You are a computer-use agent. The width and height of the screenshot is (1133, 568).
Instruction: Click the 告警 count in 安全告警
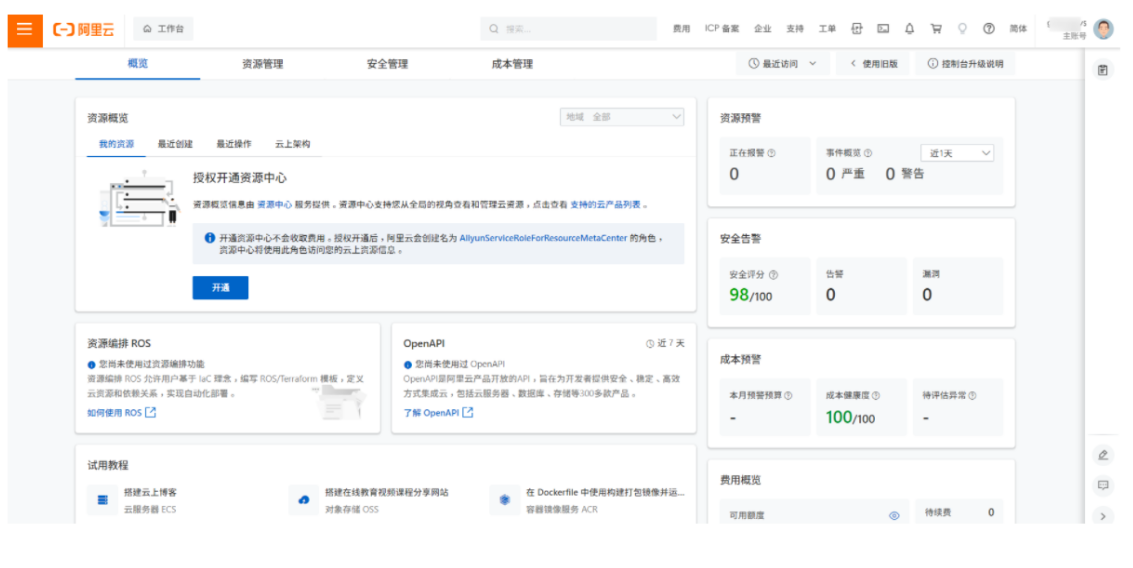pos(830,295)
